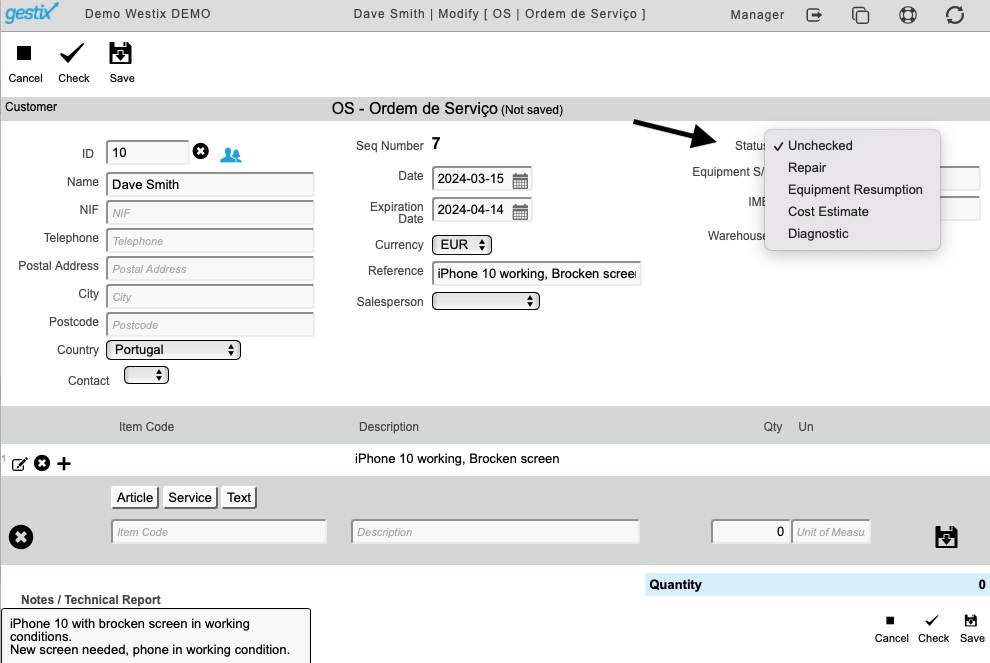
Task: Click the Unit of Measure input field
Action: click(831, 532)
